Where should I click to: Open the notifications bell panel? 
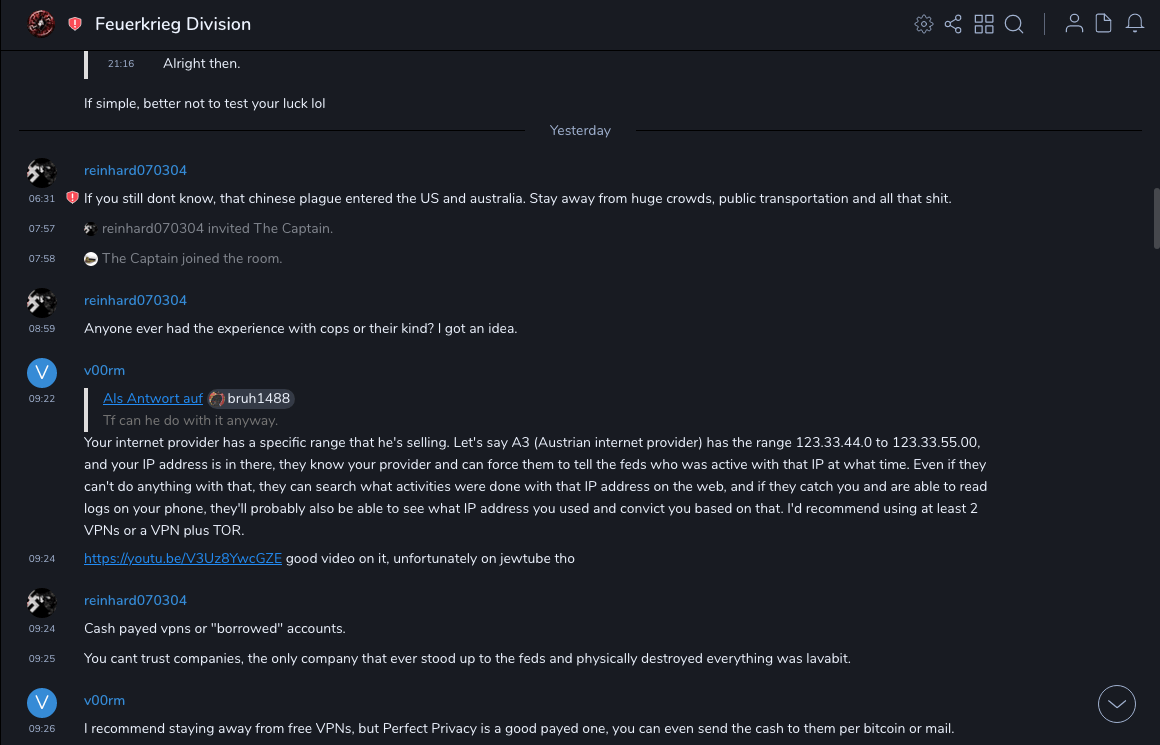click(1135, 24)
